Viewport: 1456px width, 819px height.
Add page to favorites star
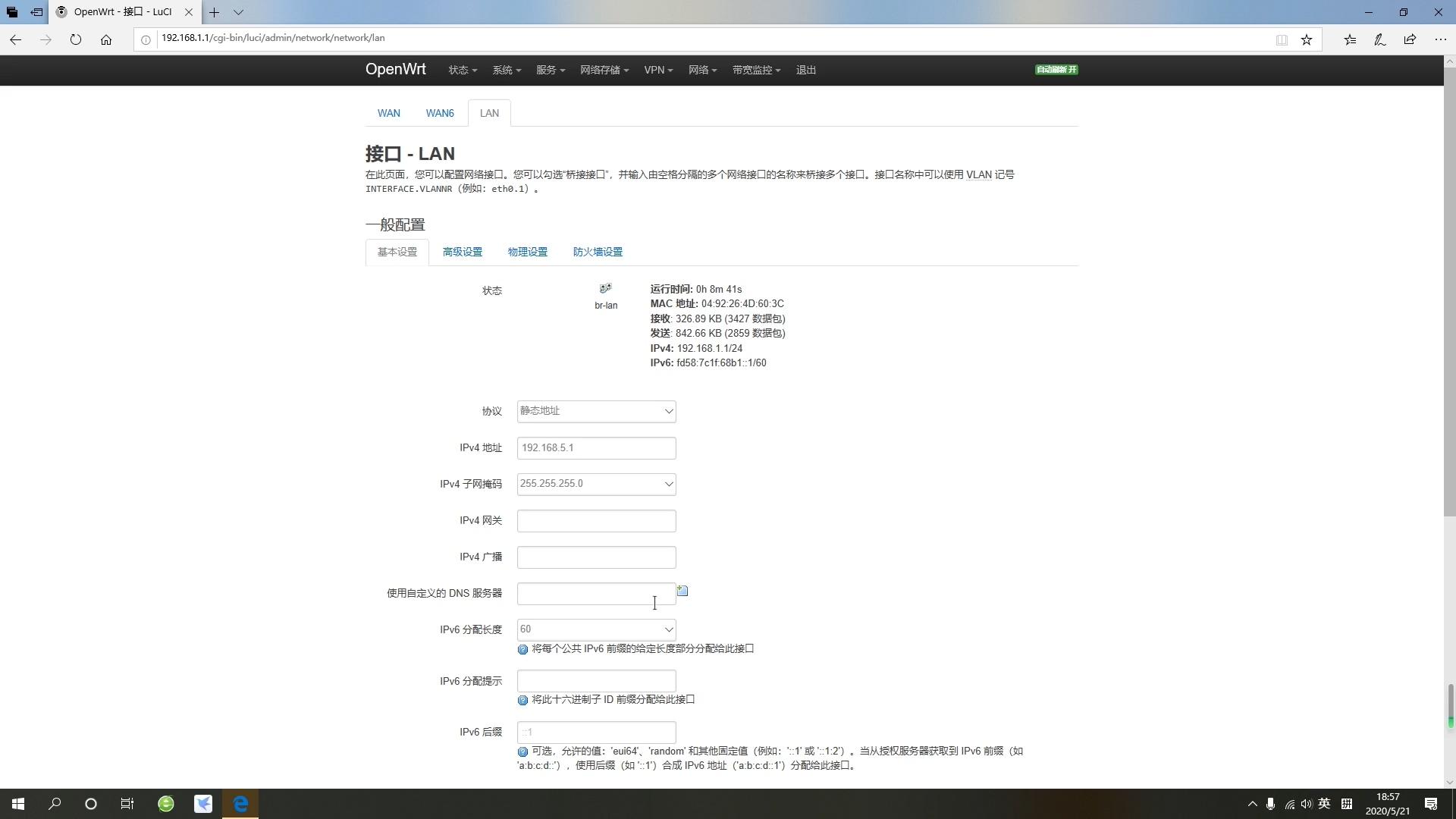tap(1307, 39)
